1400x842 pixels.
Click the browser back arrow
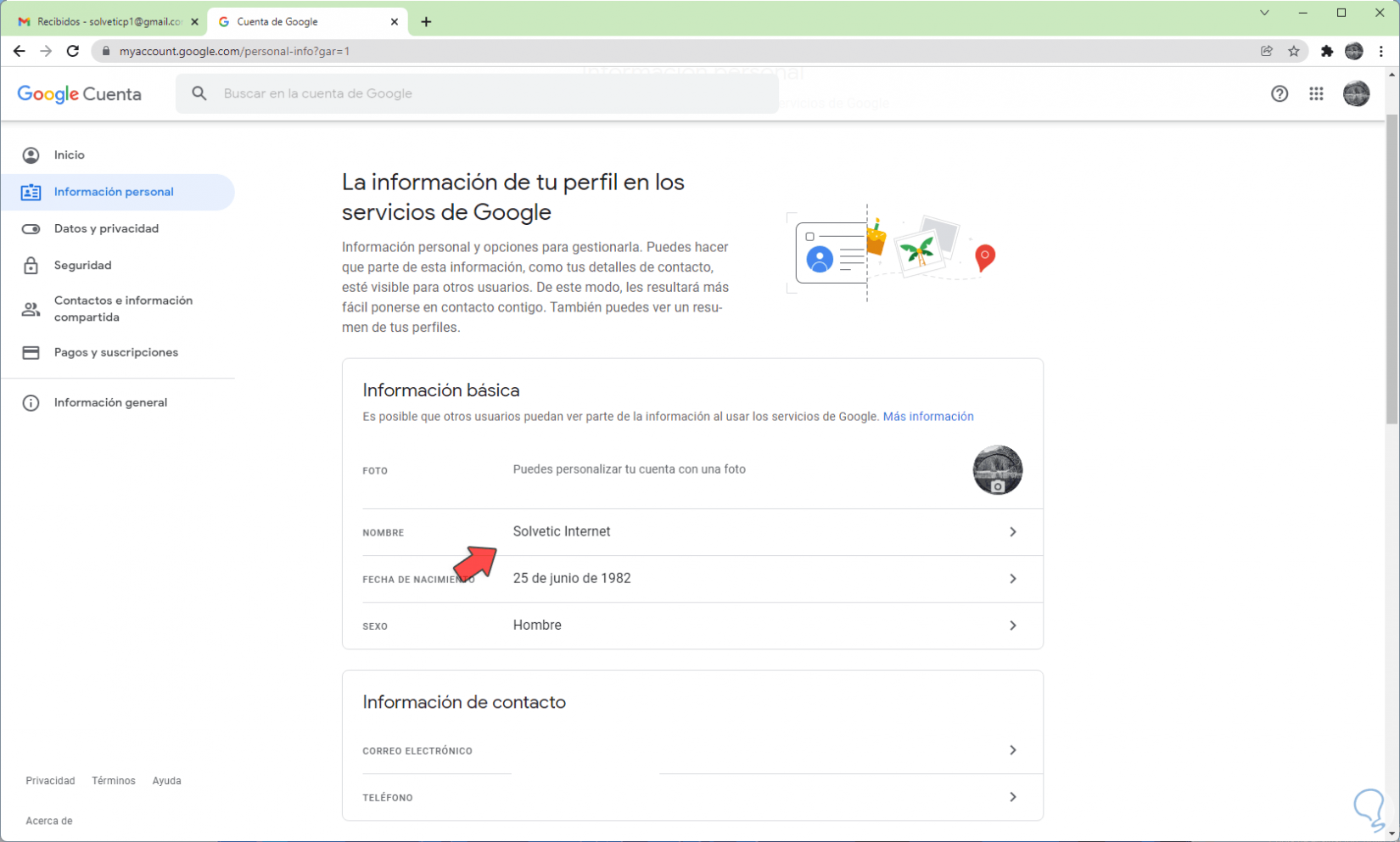(19, 51)
